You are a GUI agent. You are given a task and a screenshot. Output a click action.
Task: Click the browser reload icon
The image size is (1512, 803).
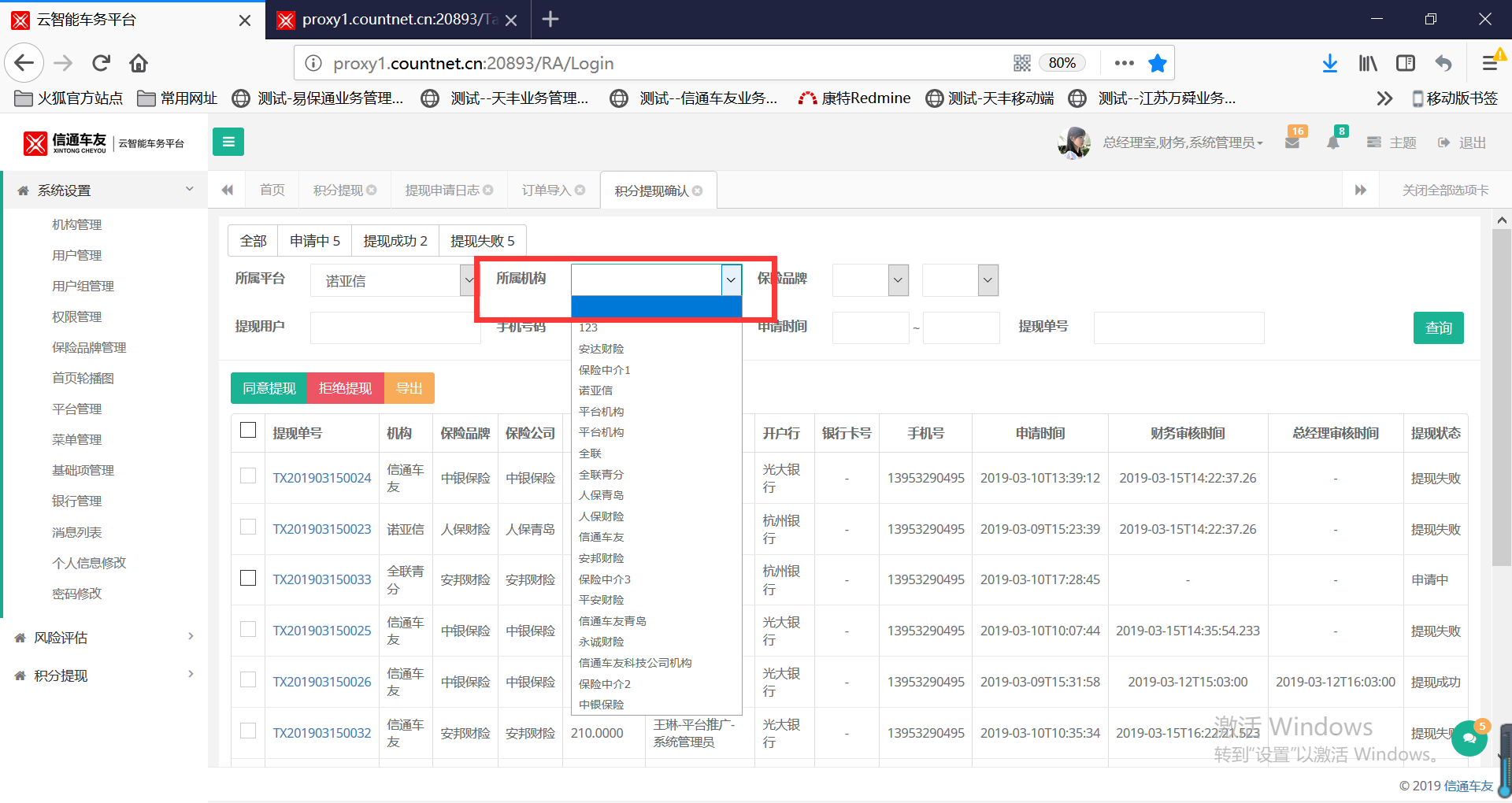[101, 63]
